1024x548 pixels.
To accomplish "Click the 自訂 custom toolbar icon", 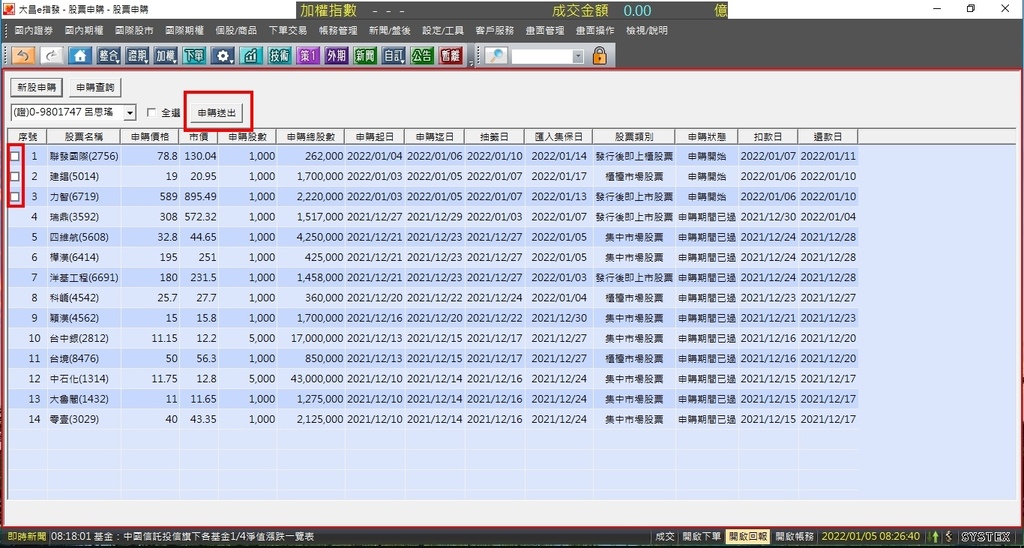I will point(394,56).
